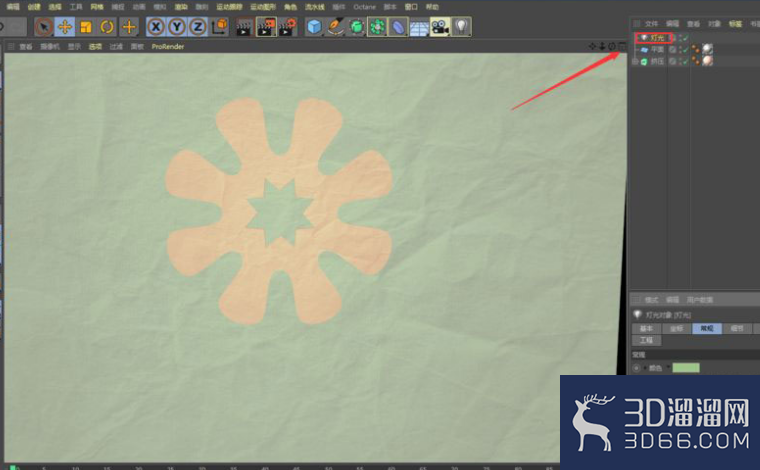760x470 pixels.
Task: Add a light bulb object
Action: pyautogui.click(x=461, y=27)
